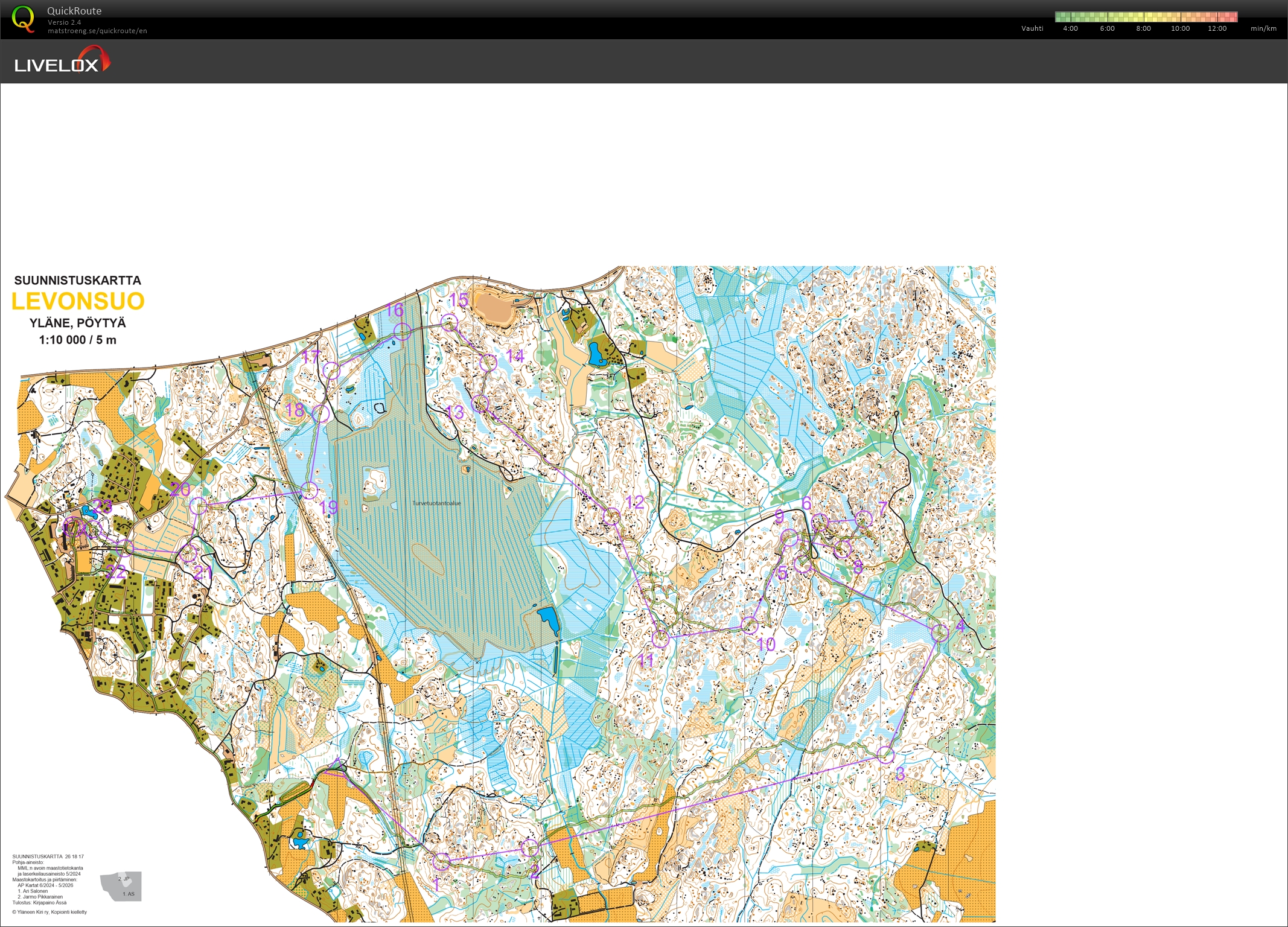Click the control circle number 21
The height and width of the screenshot is (927, 1288).
click(x=189, y=552)
